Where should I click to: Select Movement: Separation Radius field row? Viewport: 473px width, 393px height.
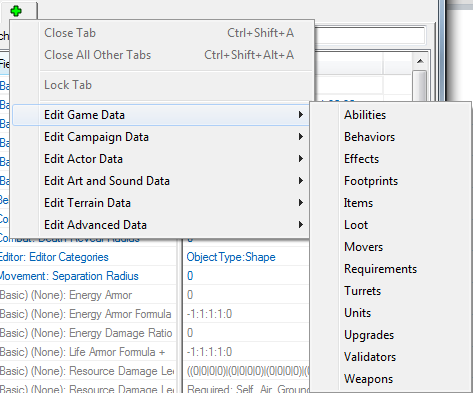coord(88,276)
